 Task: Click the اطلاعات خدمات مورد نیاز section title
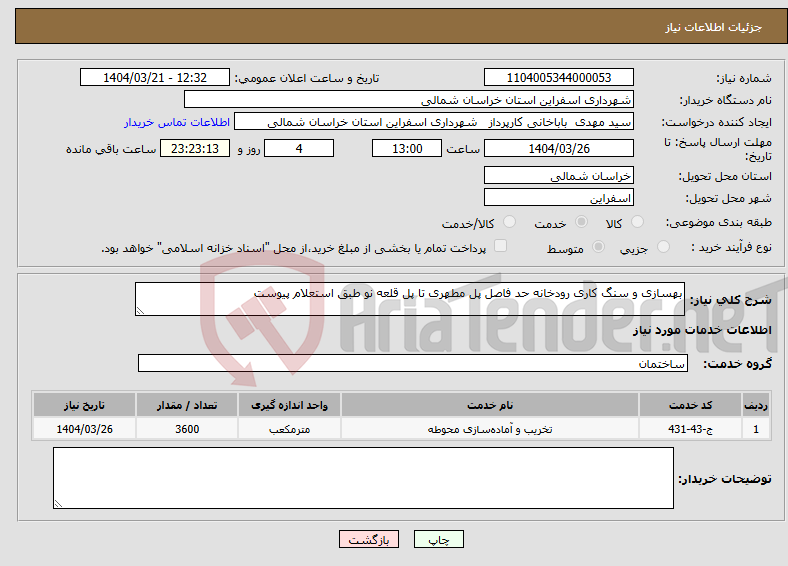pos(702,330)
